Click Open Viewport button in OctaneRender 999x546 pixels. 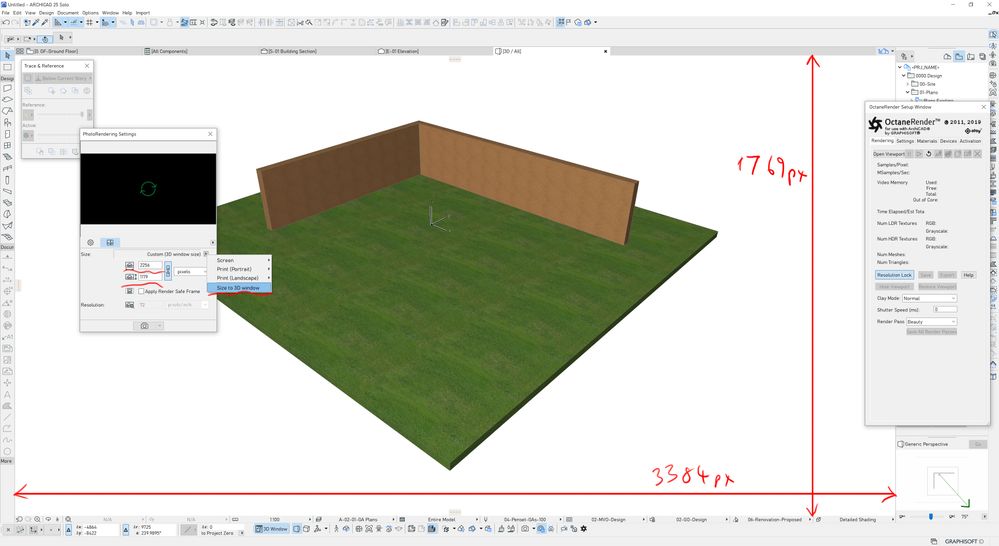pyautogui.click(x=888, y=154)
